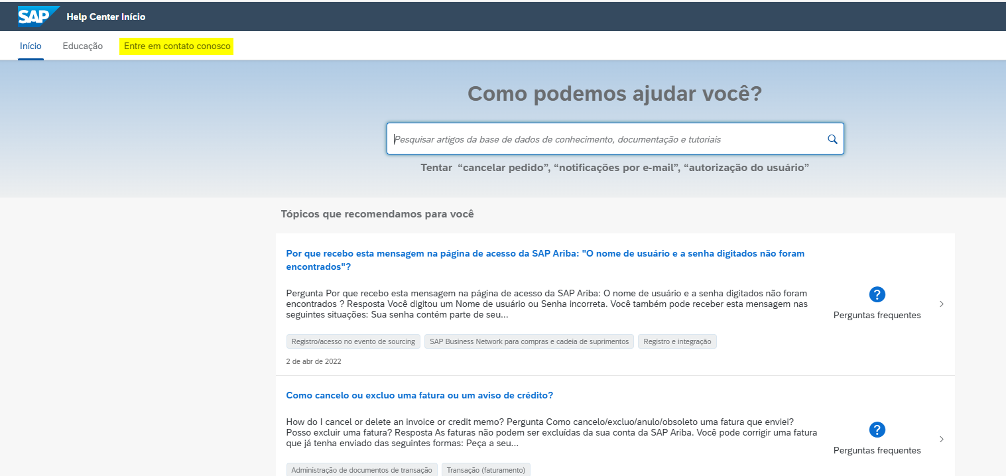Click summary text starting "Pergunta Por que recebo"

pyautogui.click(x=547, y=304)
